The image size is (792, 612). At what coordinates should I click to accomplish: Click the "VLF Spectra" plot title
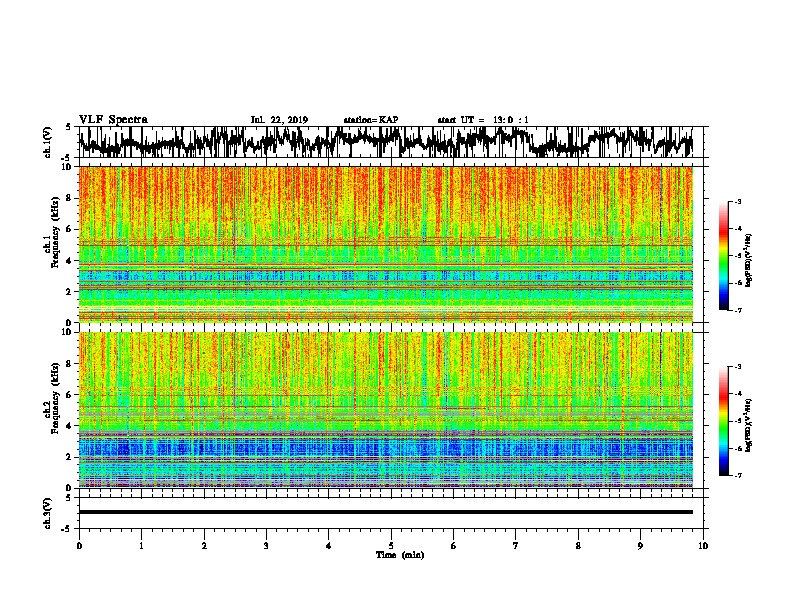[x=113, y=120]
